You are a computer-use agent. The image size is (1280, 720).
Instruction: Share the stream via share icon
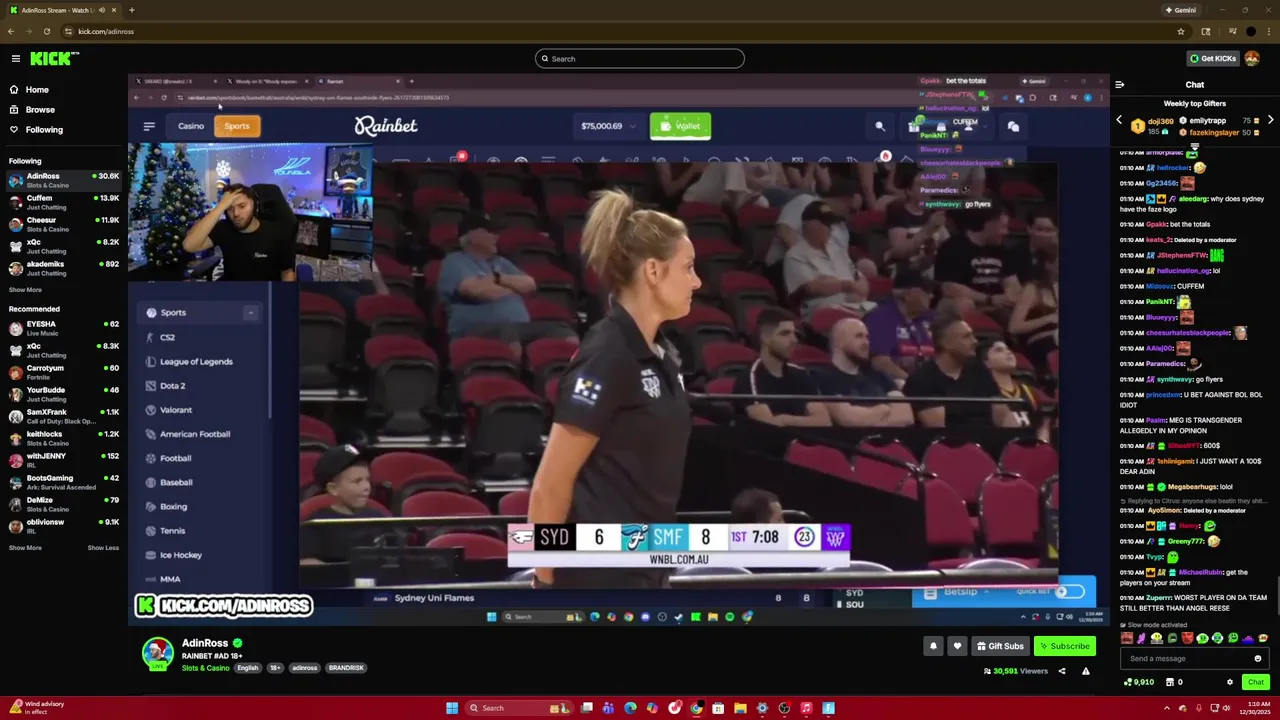(x=1062, y=672)
